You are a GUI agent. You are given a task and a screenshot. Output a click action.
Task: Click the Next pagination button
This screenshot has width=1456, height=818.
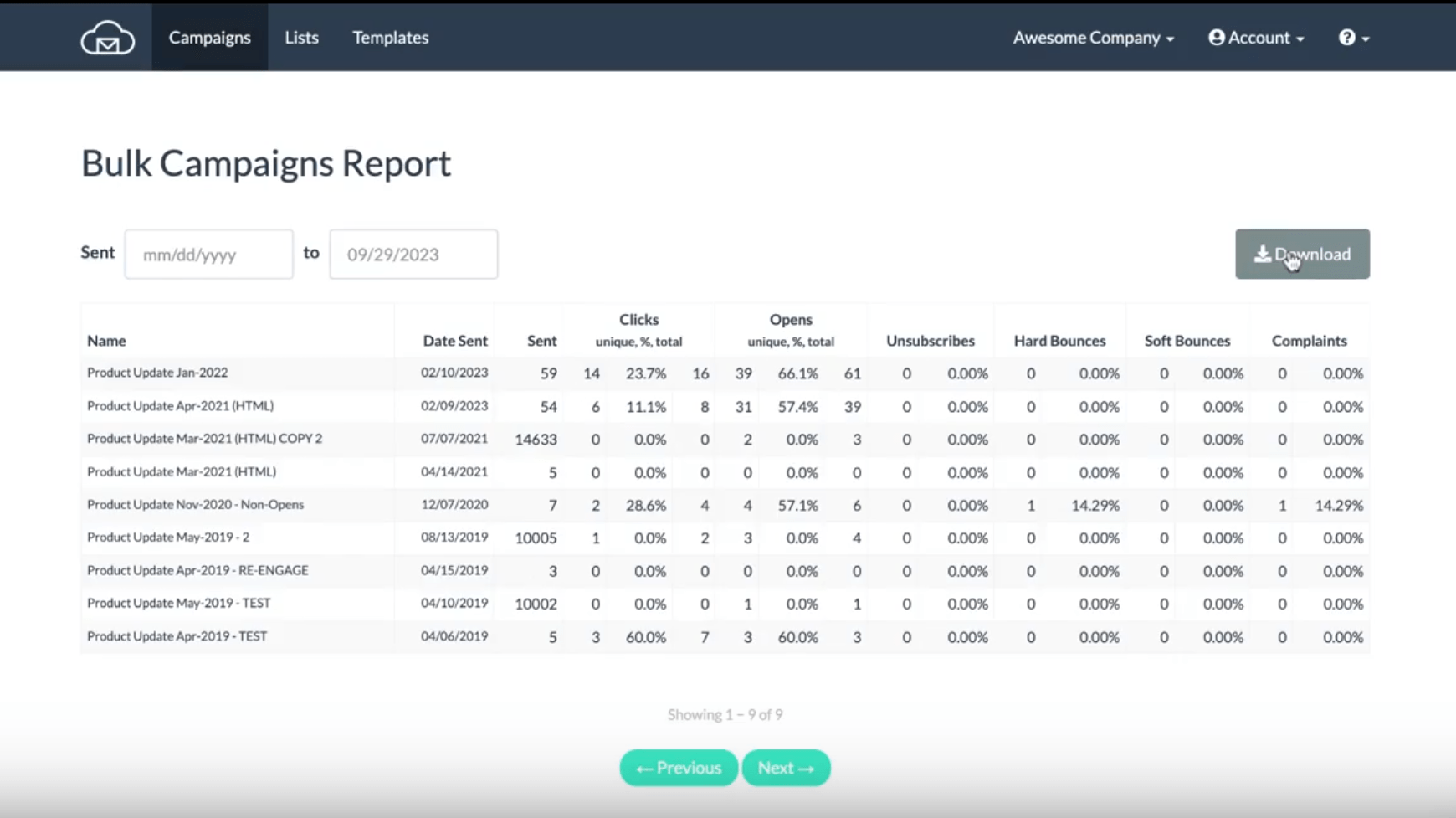coord(786,767)
